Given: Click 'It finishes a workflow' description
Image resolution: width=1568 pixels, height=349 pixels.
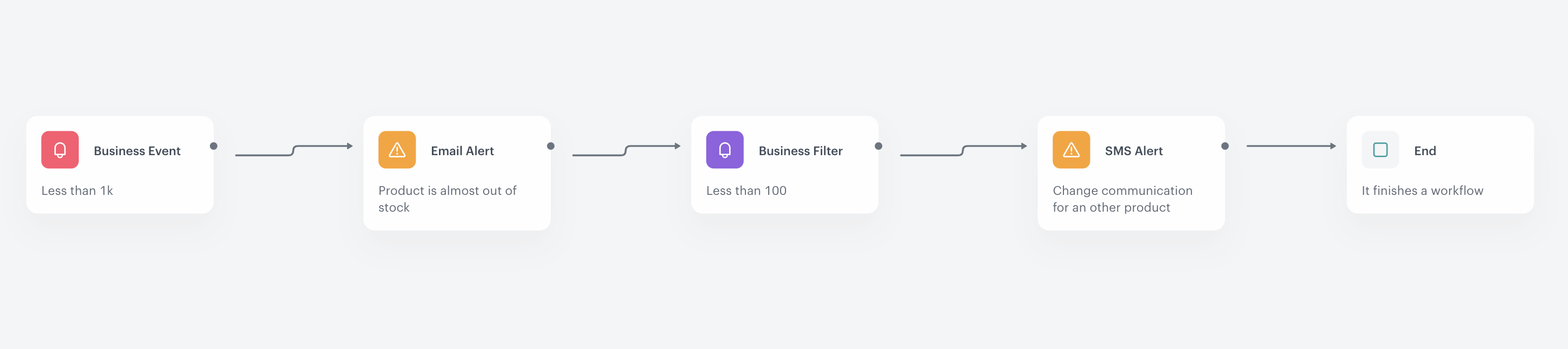Looking at the screenshot, I should click(x=1422, y=191).
